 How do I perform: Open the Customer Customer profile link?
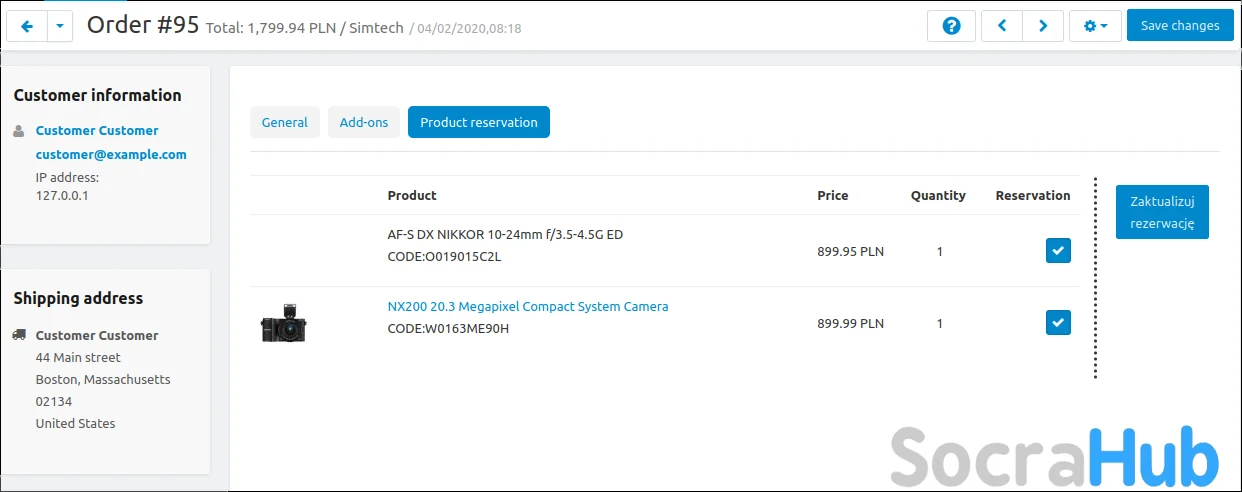point(97,131)
